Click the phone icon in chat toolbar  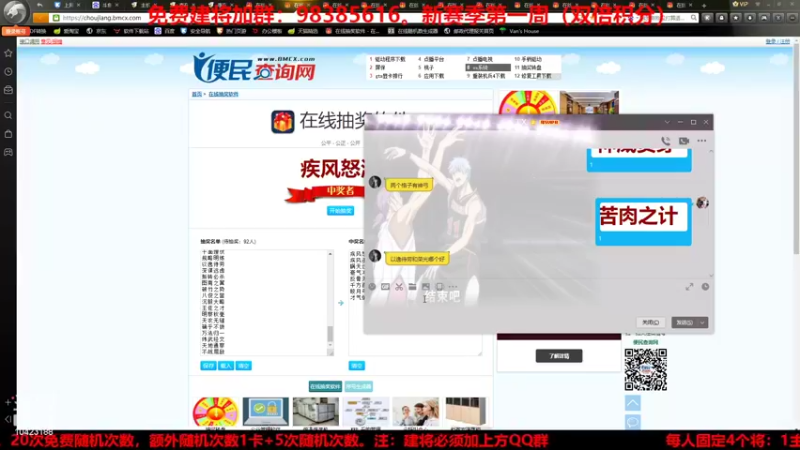pyautogui.click(x=440, y=287)
